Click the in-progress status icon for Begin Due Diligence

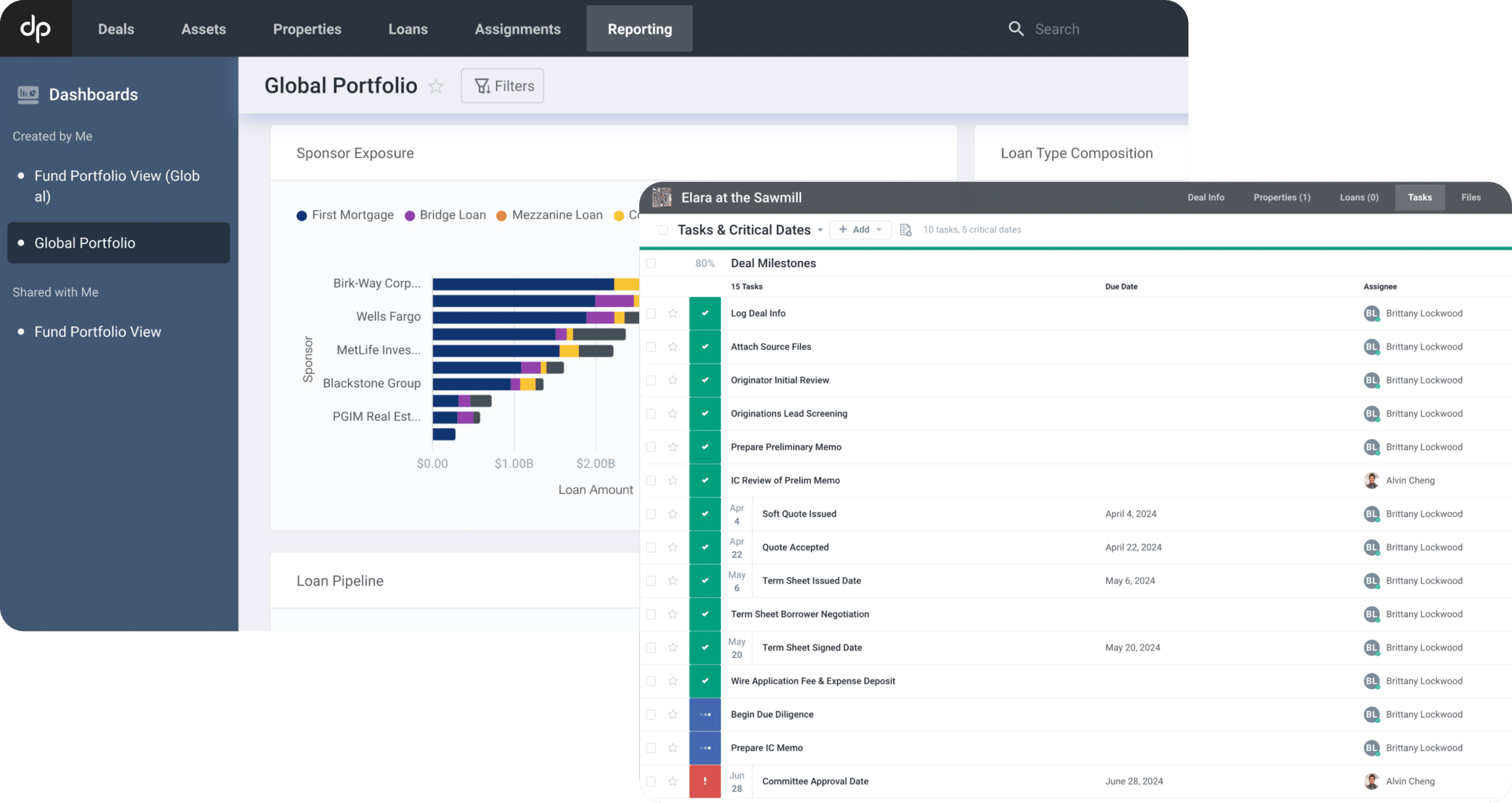click(705, 714)
